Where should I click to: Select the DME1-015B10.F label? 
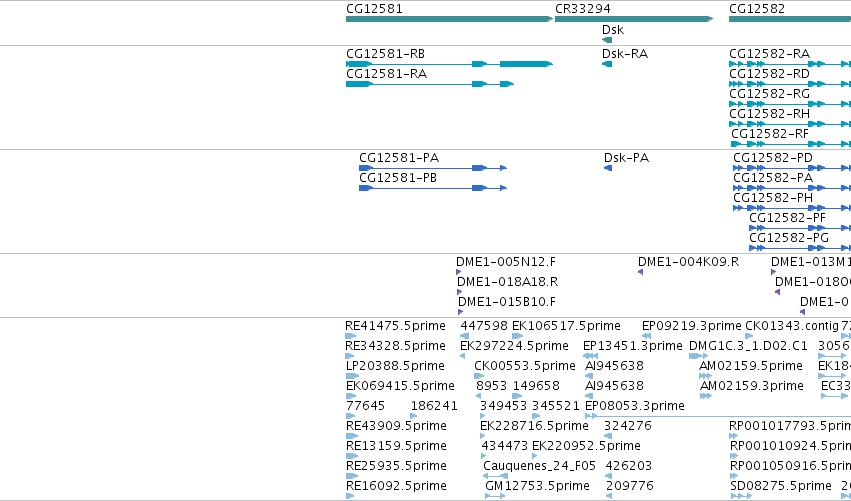coord(507,302)
